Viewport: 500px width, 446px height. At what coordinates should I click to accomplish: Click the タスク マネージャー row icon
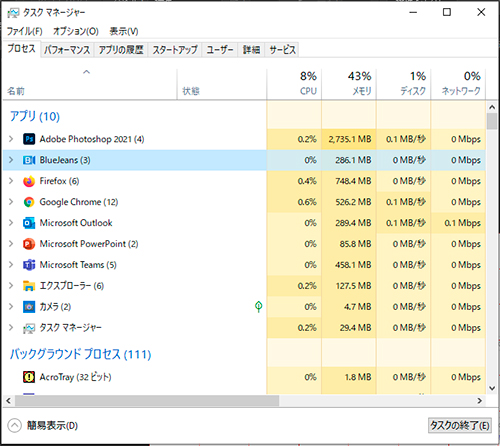[29, 328]
